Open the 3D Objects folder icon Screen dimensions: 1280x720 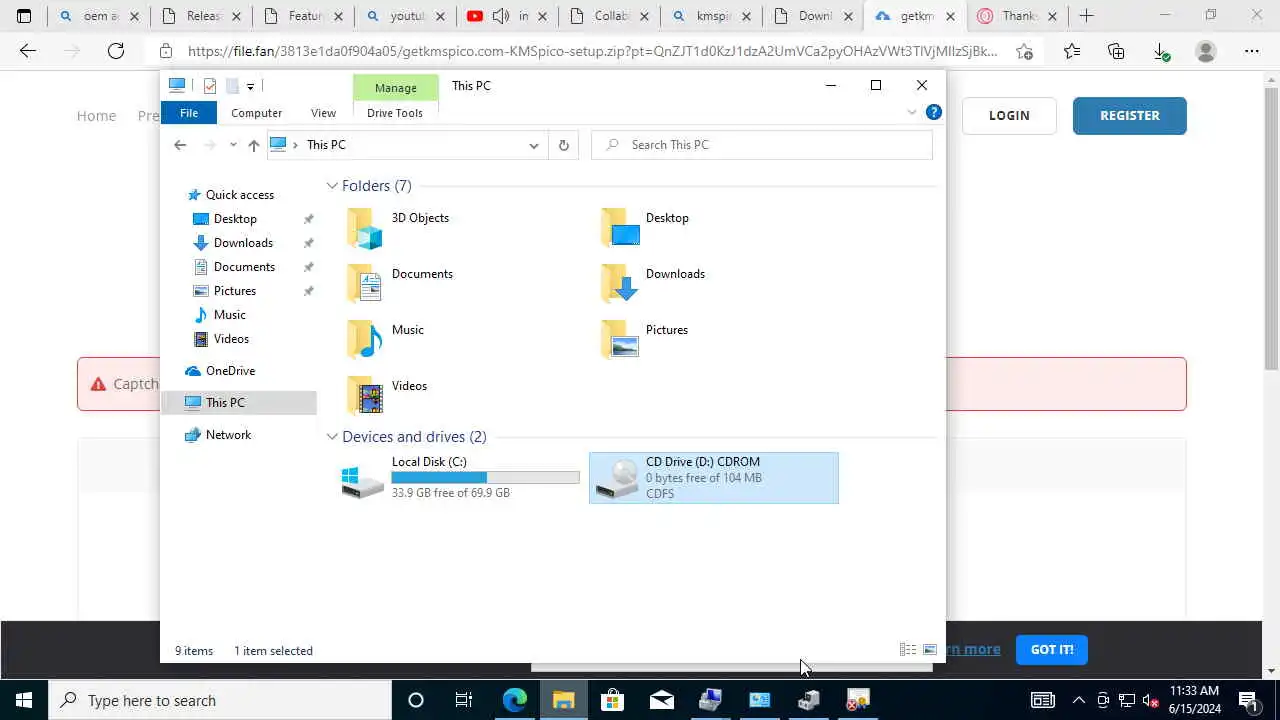tap(365, 228)
